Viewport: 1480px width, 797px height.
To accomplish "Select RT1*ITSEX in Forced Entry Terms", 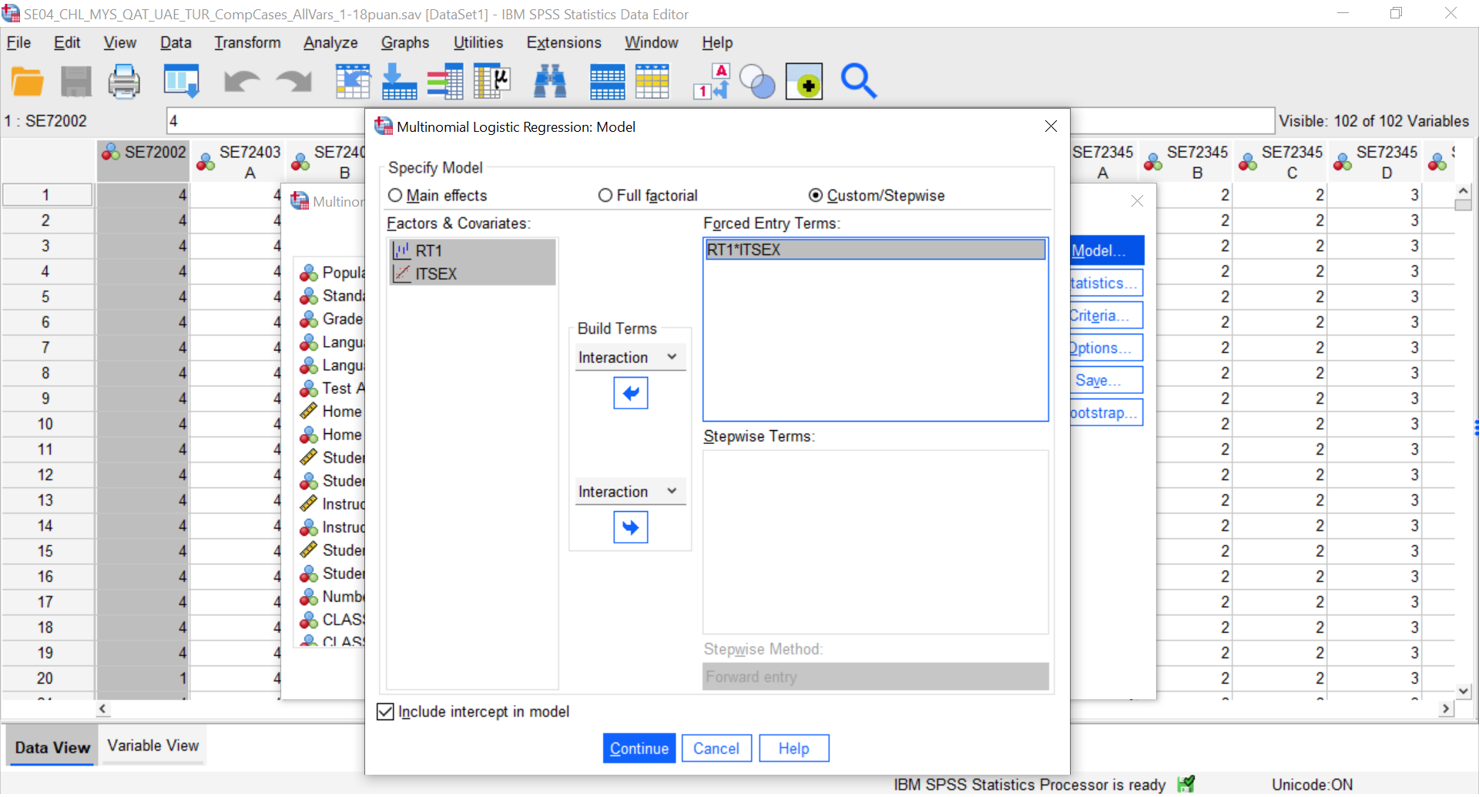I will coord(875,250).
